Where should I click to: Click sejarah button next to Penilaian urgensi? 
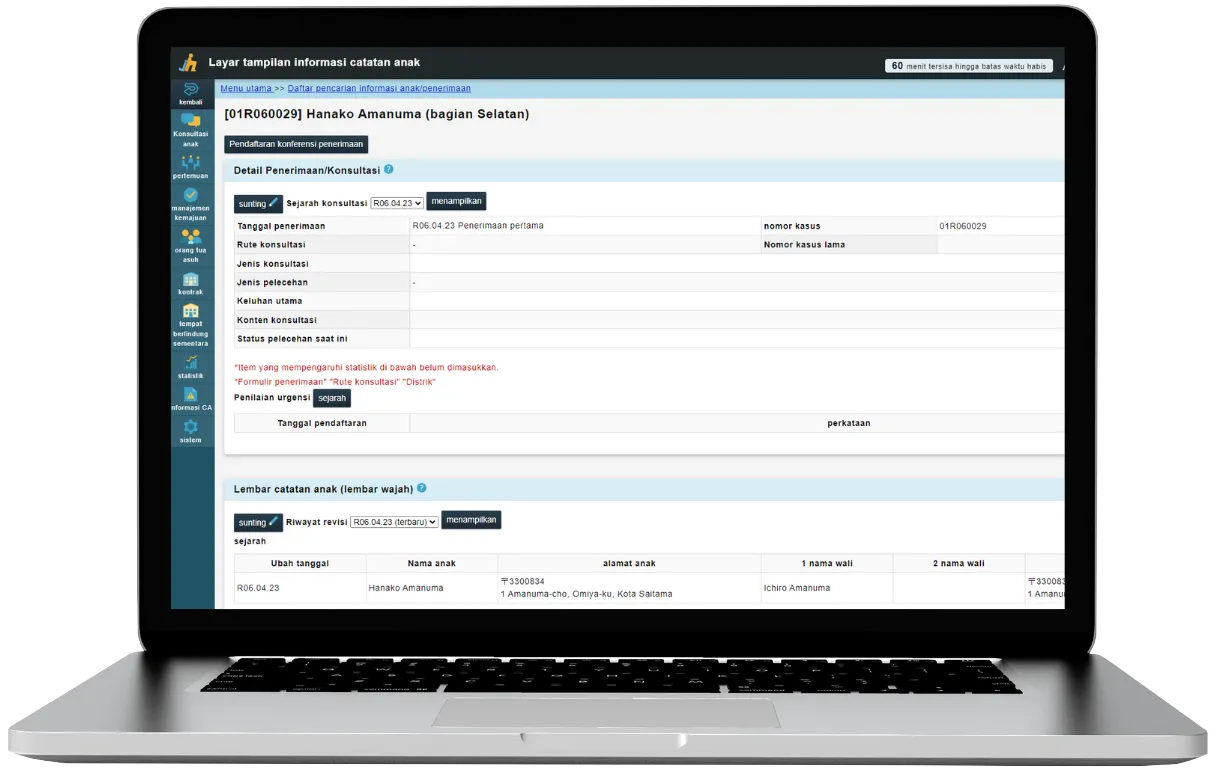(332, 398)
